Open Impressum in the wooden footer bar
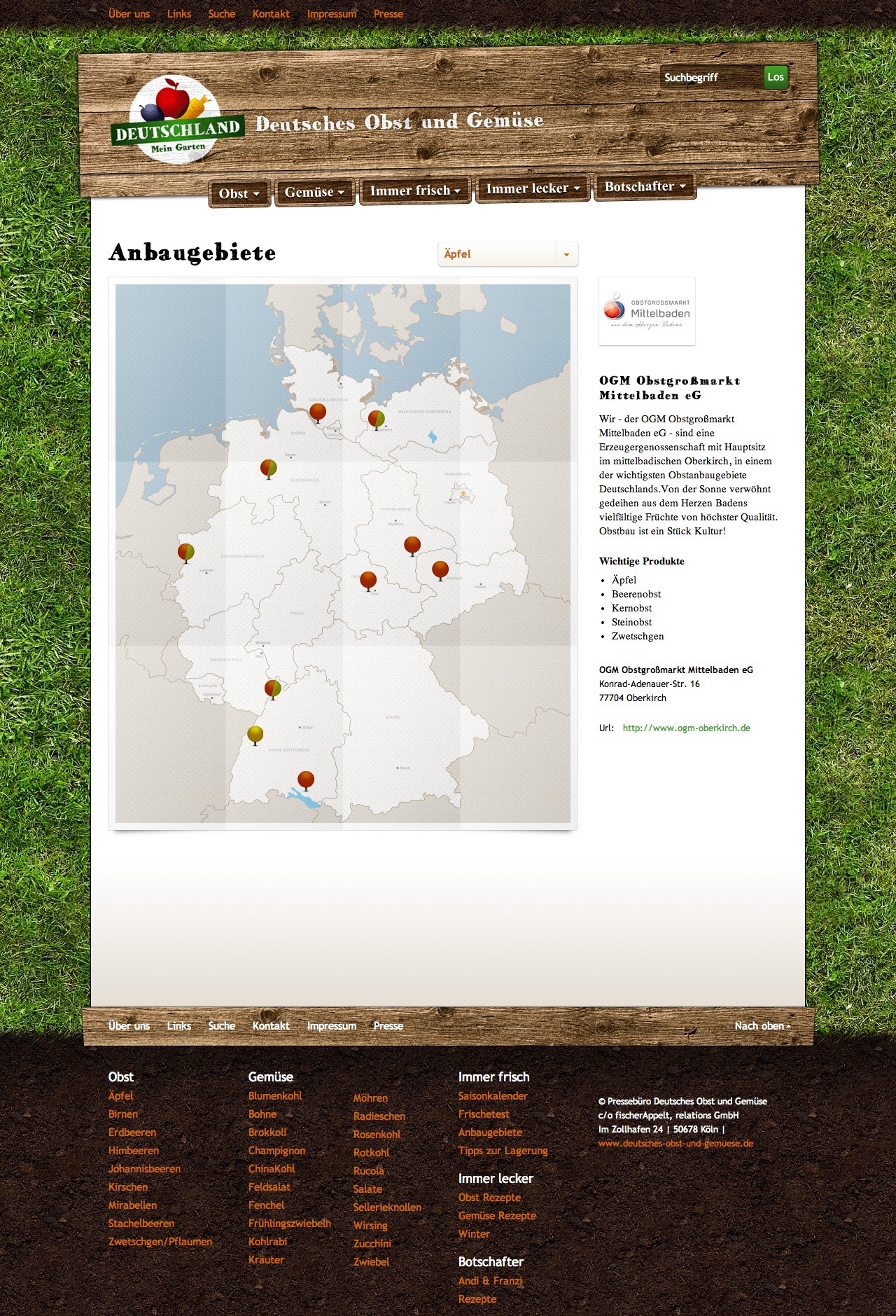The width and height of the screenshot is (896, 1316). click(332, 1025)
